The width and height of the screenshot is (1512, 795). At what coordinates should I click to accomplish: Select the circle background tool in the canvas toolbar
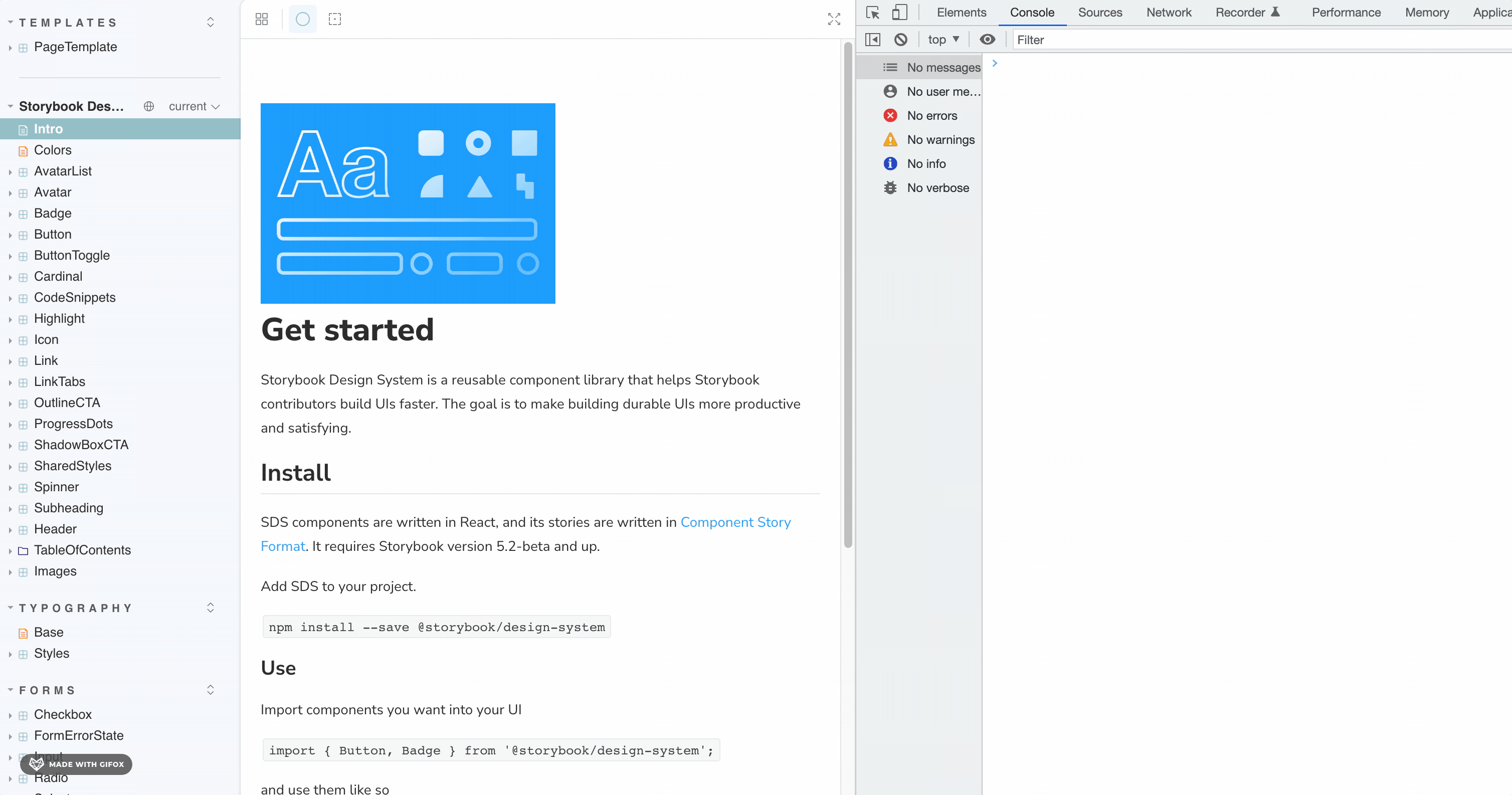coord(302,19)
